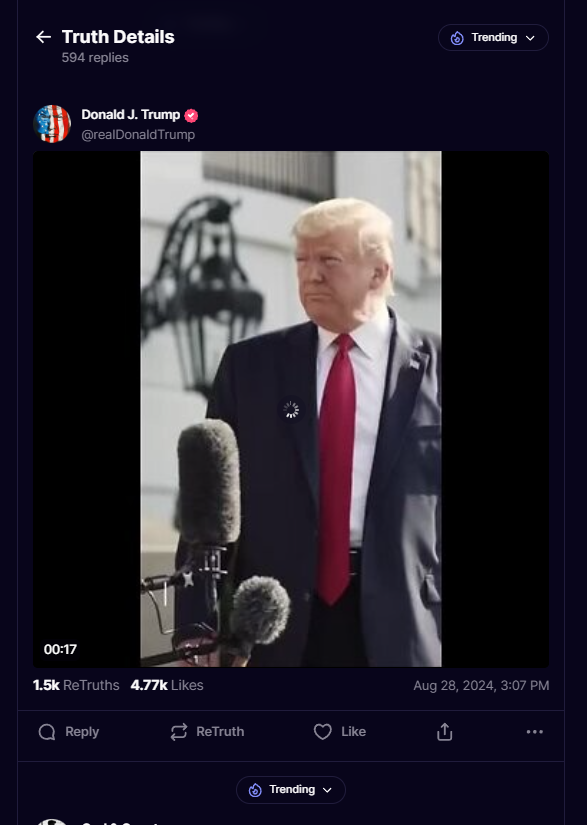Open the top Trending sort dropdown

[493, 37]
